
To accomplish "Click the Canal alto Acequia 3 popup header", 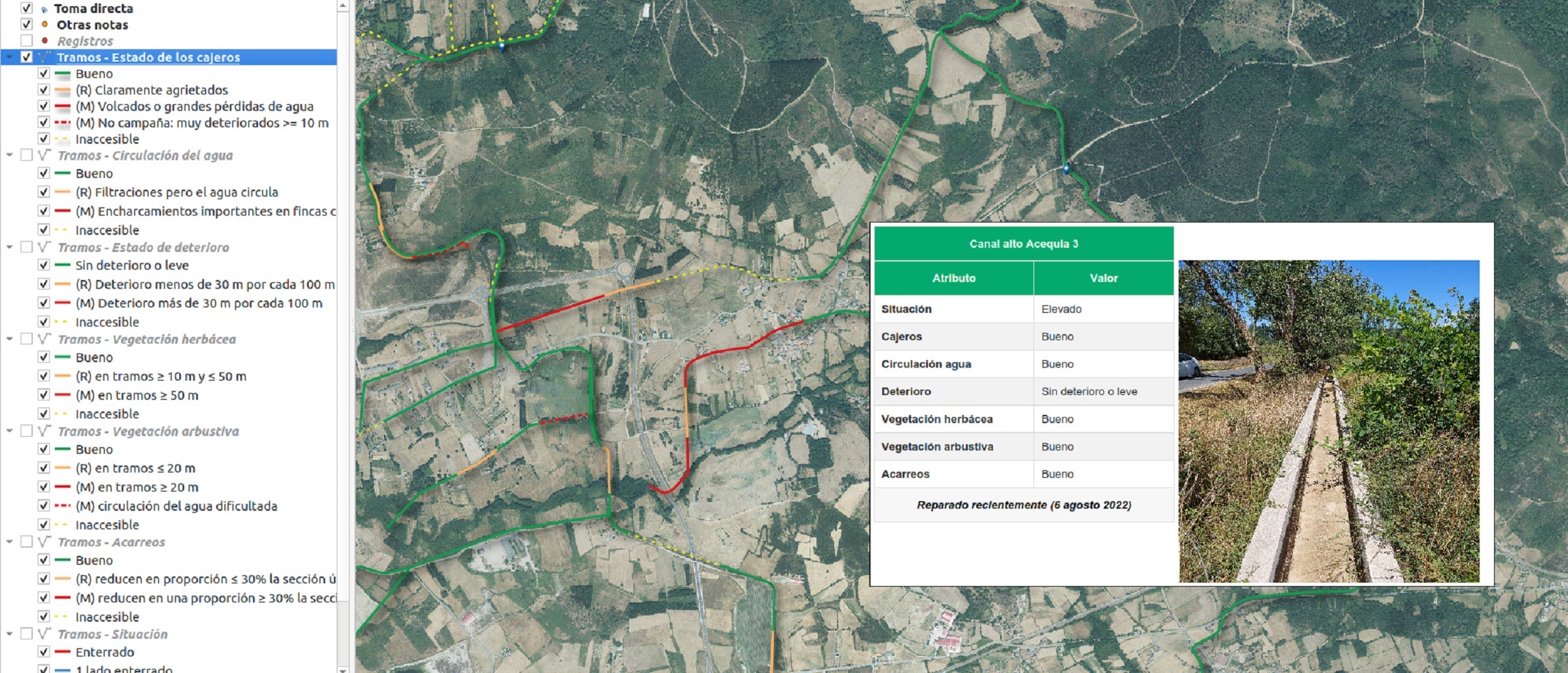I will [x=1023, y=244].
